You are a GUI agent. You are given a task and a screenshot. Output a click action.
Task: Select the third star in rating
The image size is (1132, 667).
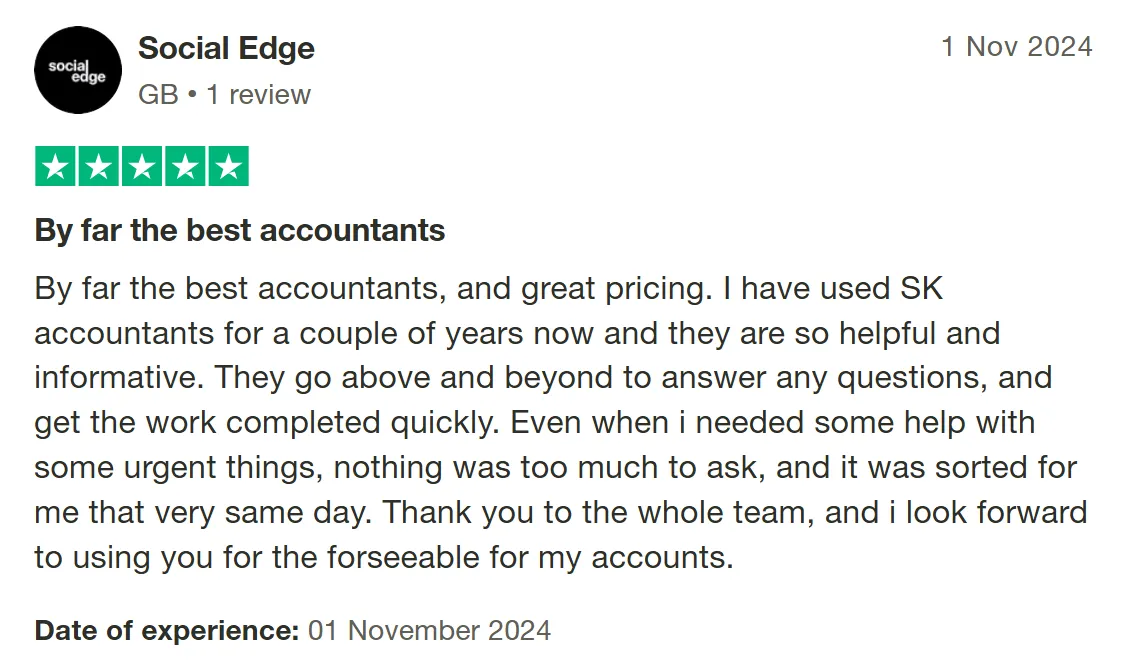pos(142,167)
